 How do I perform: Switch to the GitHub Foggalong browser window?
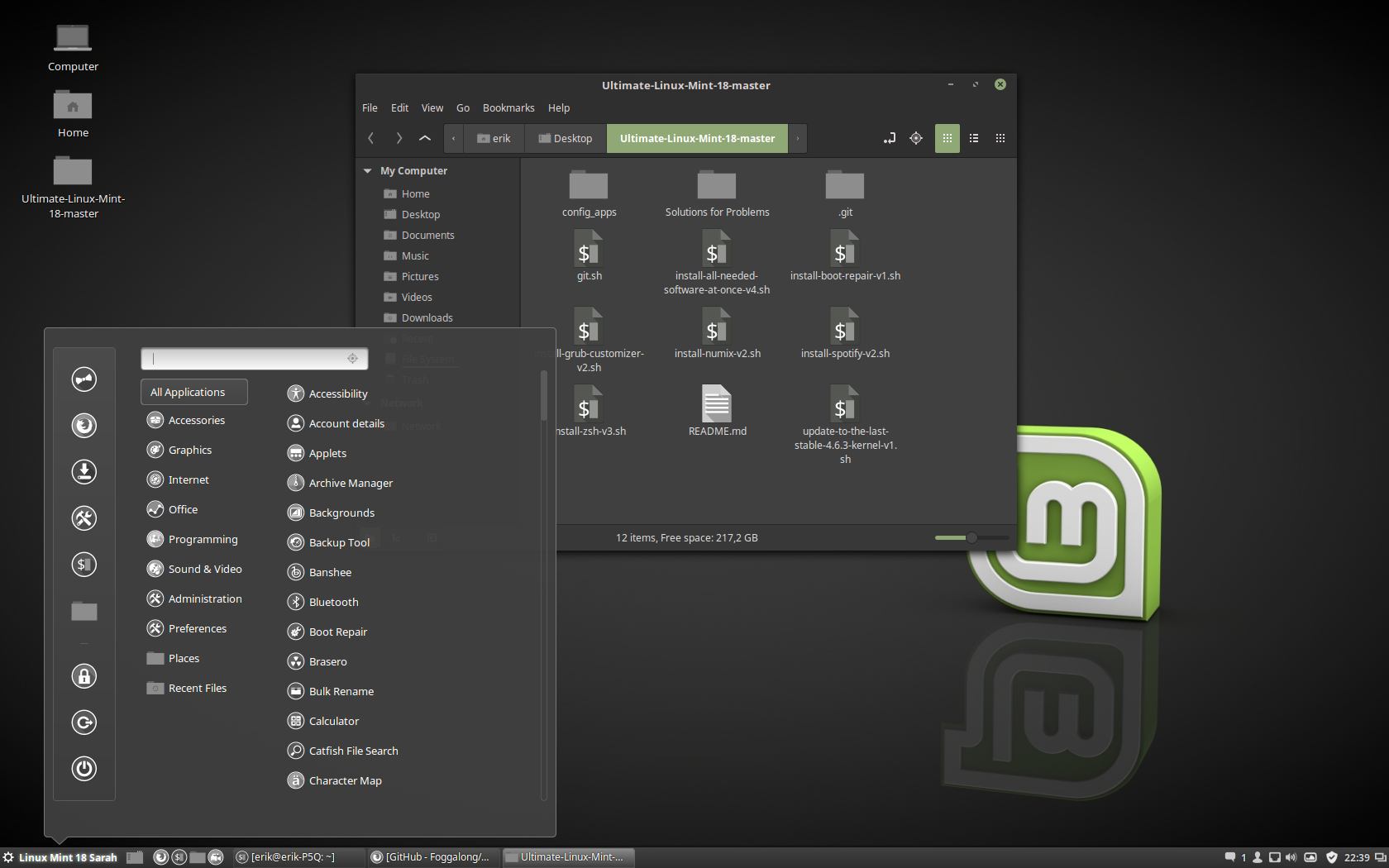tap(432, 857)
